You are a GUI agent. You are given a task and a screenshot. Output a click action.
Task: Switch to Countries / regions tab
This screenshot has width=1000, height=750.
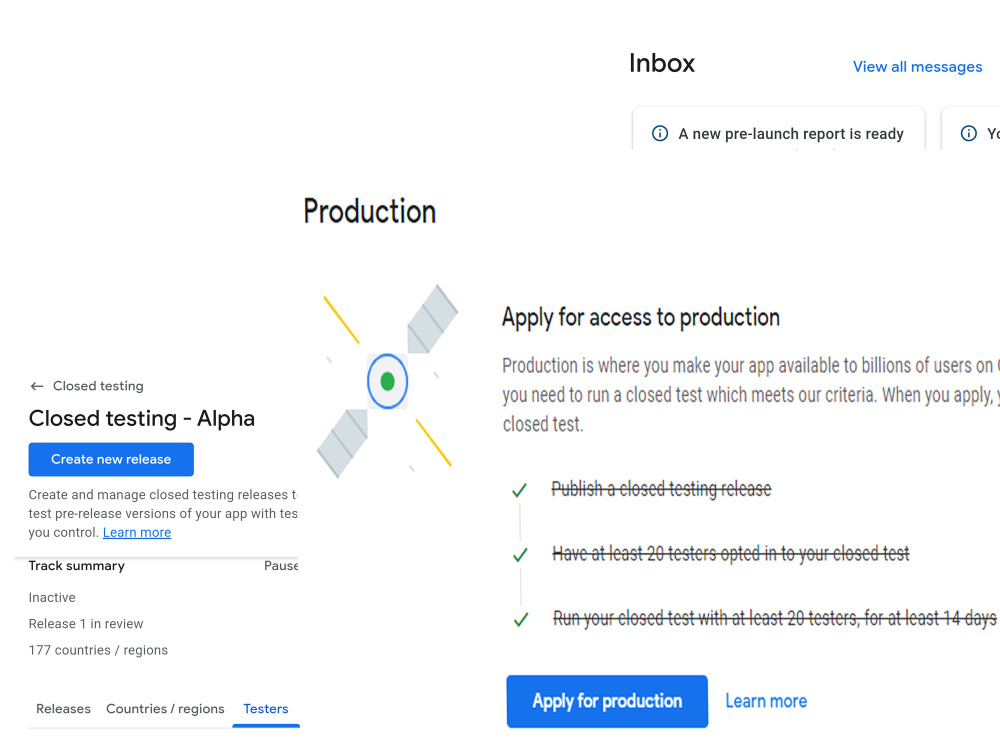point(165,709)
